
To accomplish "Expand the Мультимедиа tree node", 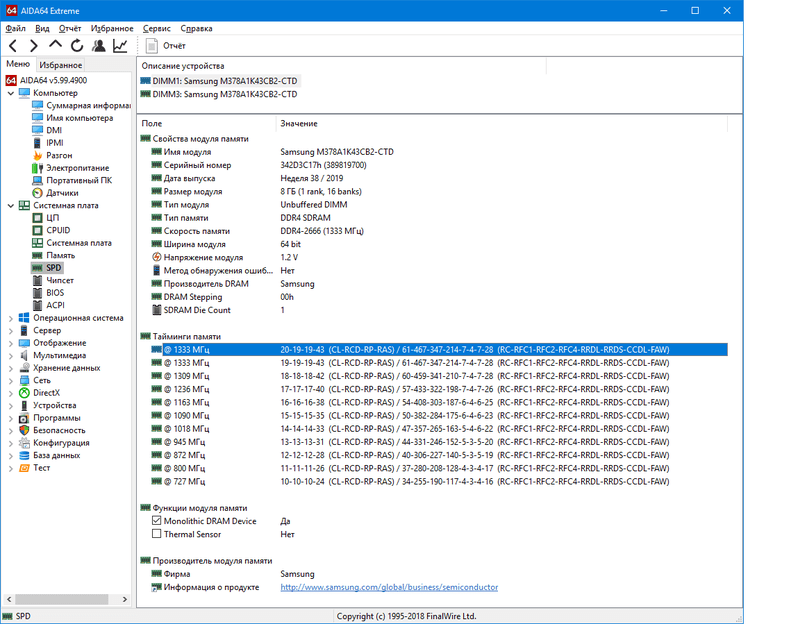I will [11, 356].
